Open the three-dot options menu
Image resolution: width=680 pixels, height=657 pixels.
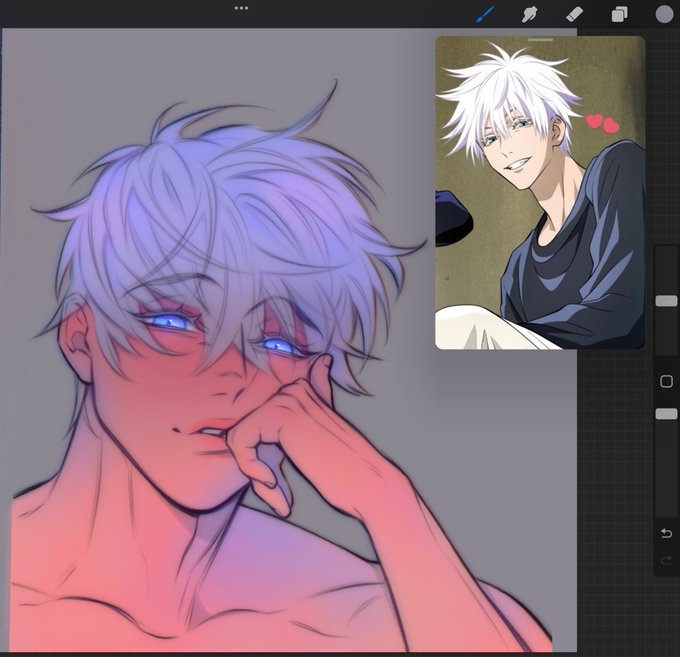(x=241, y=8)
